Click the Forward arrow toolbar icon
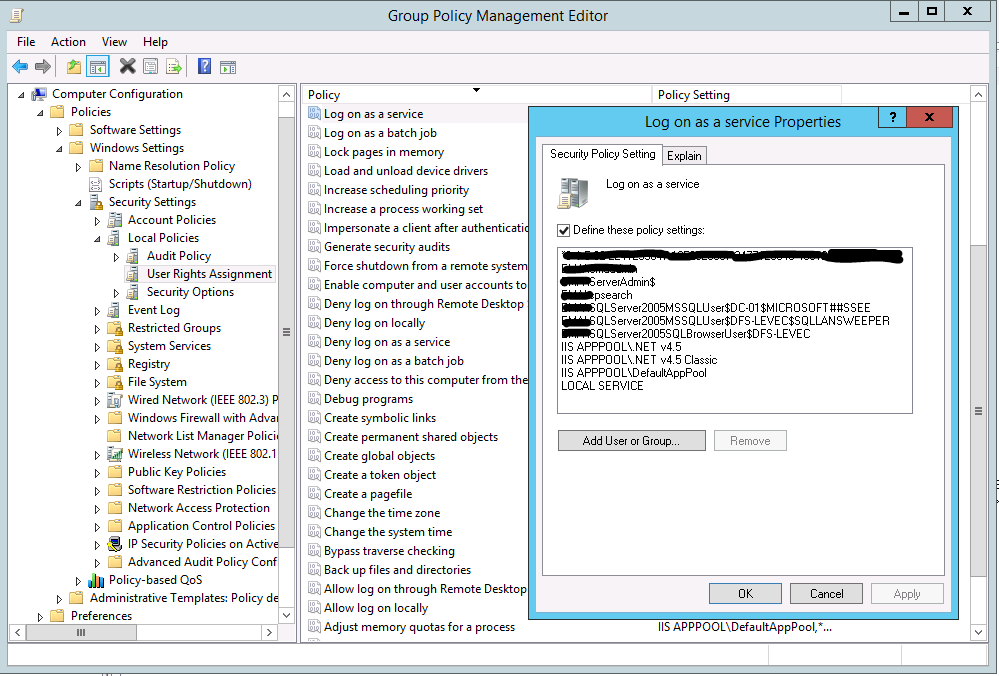The image size is (999, 676). pyautogui.click(x=43, y=66)
